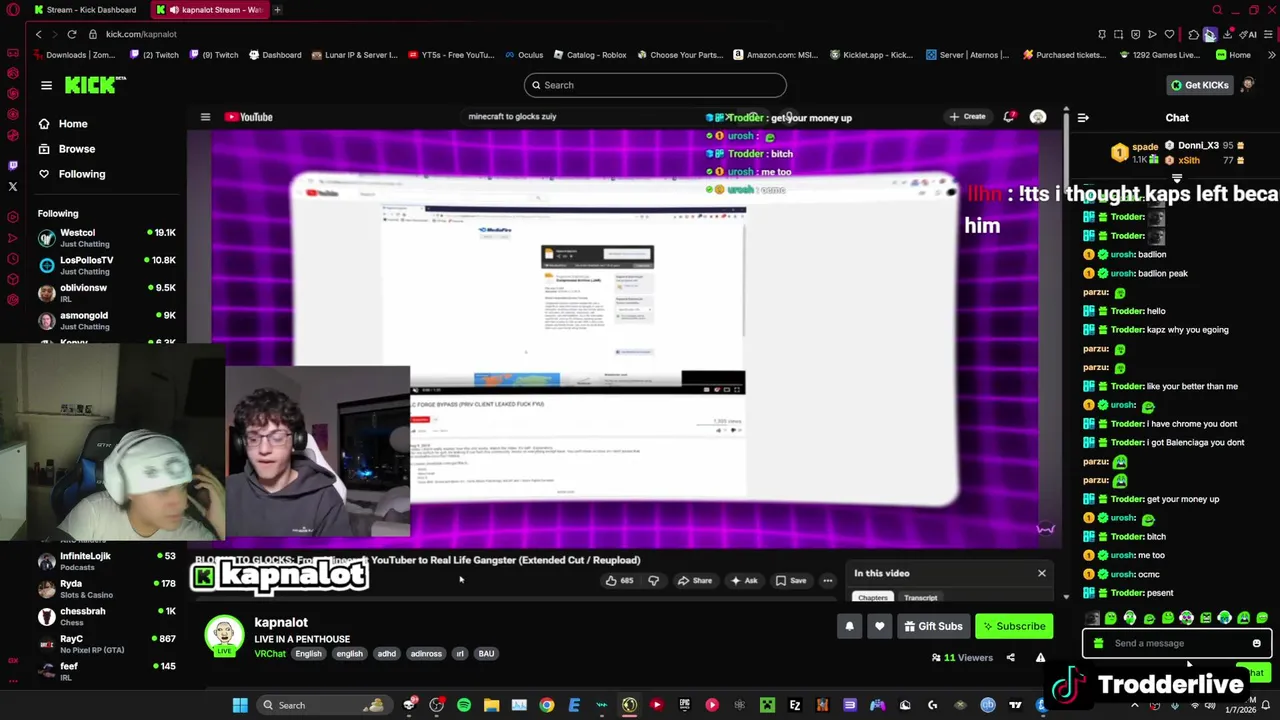Image resolution: width=1280 pixels, height=720 pixels.
Task: Open the Aria AI button in toolbar
Action: [1250, 34]
